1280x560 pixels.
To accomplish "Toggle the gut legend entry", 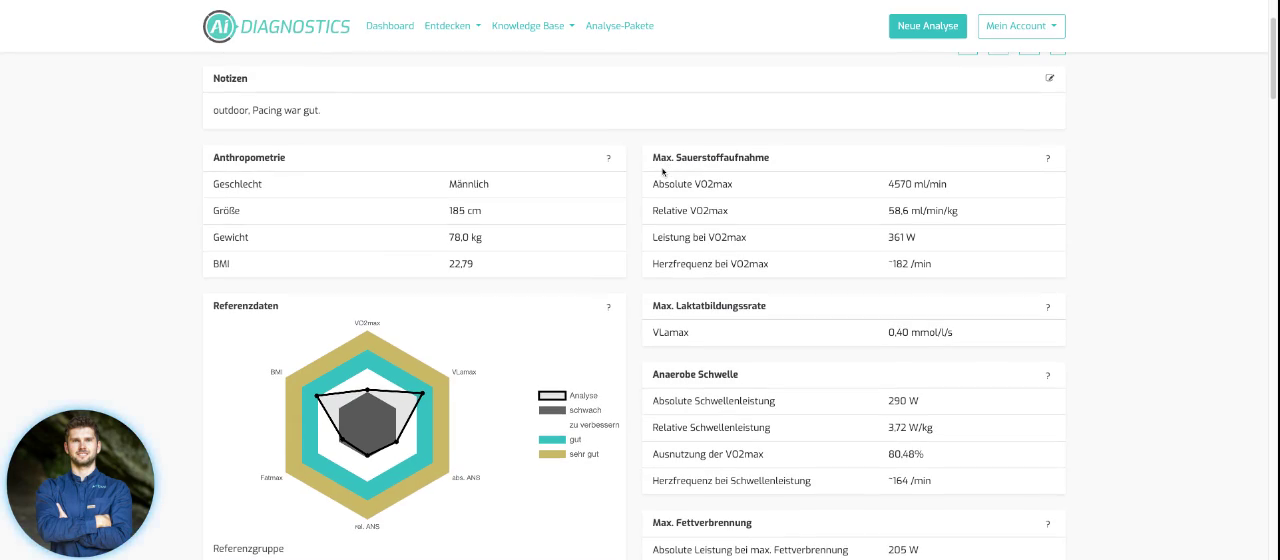I will point(559,440).
